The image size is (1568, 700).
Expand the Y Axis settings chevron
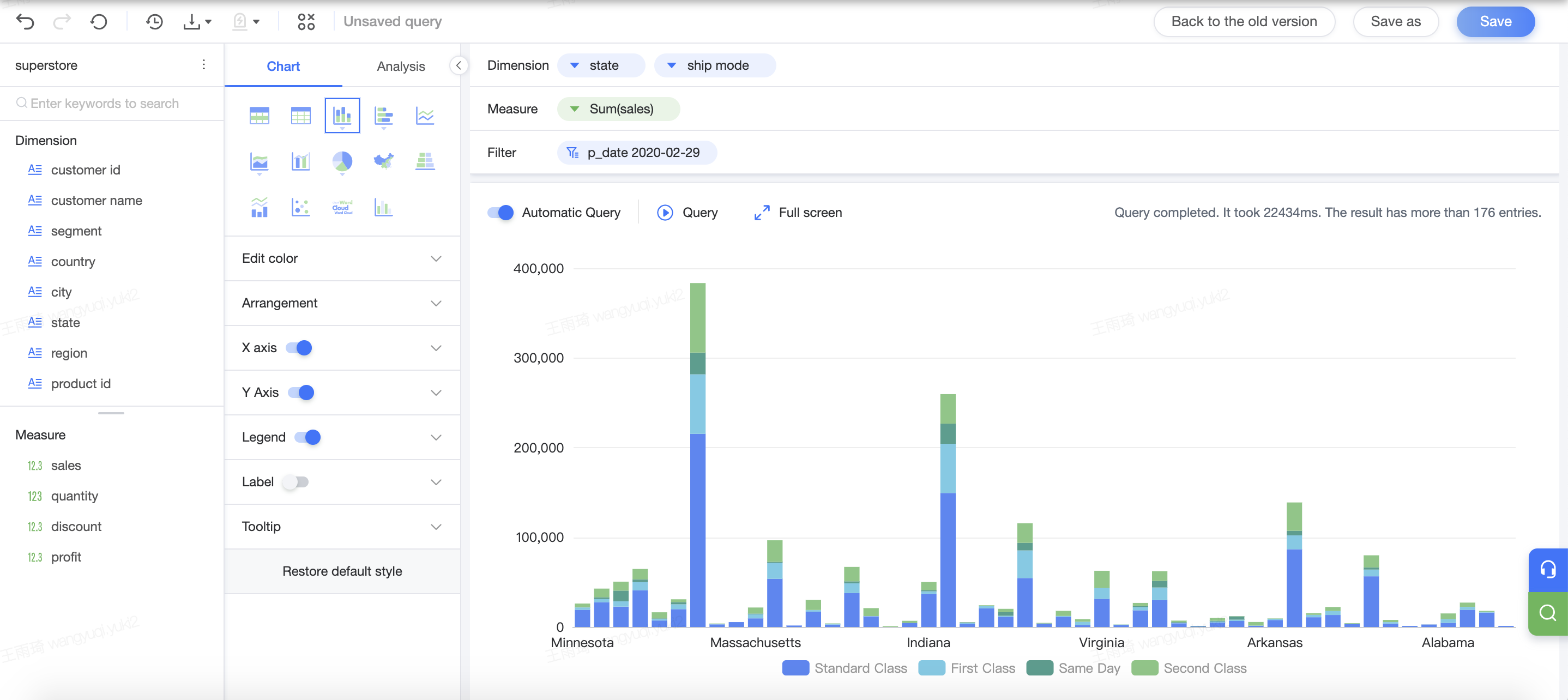(436, 393)
